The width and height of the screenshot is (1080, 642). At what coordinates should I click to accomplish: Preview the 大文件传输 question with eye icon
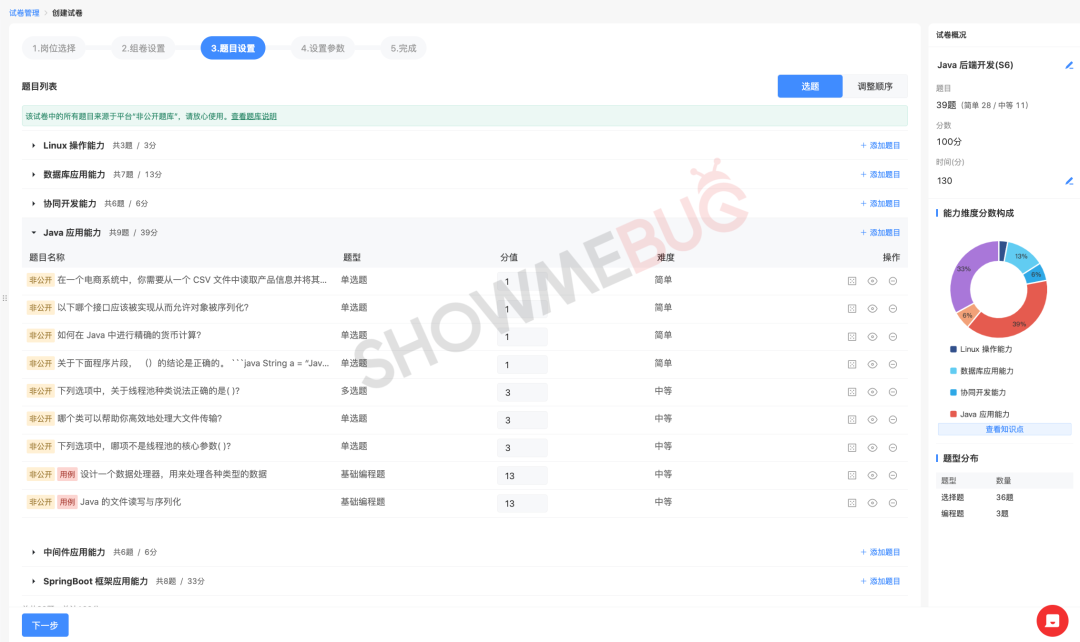tap(872, 420)
